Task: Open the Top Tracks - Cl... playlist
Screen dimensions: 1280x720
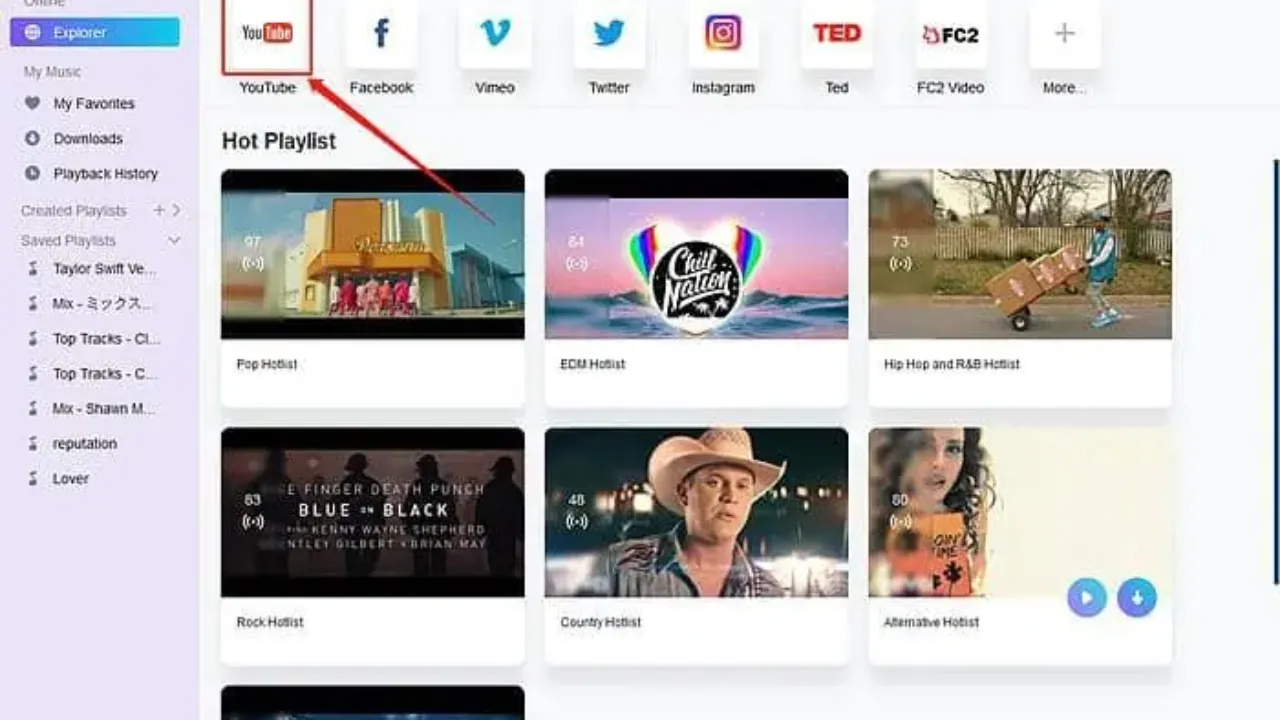Action: point(106,339)
